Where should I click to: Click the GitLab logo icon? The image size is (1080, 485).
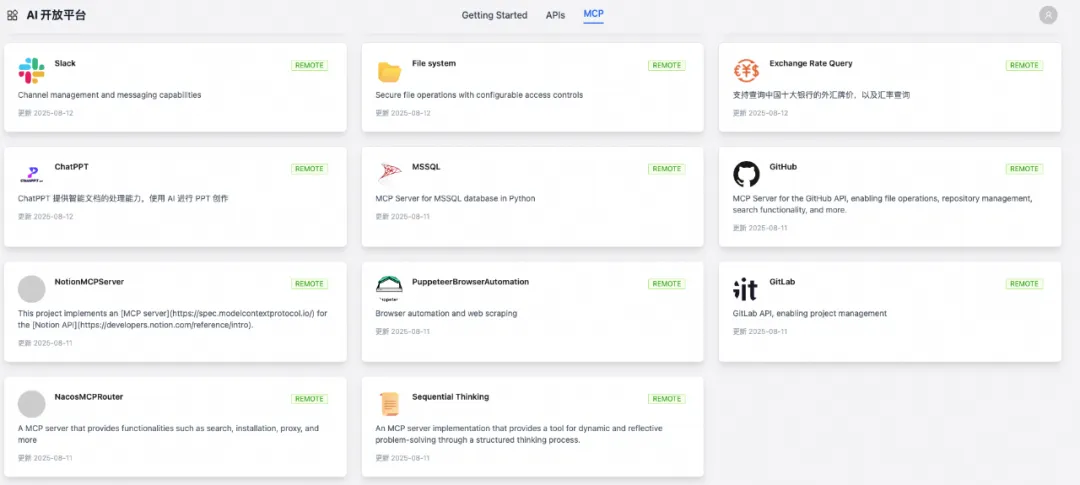745,289
